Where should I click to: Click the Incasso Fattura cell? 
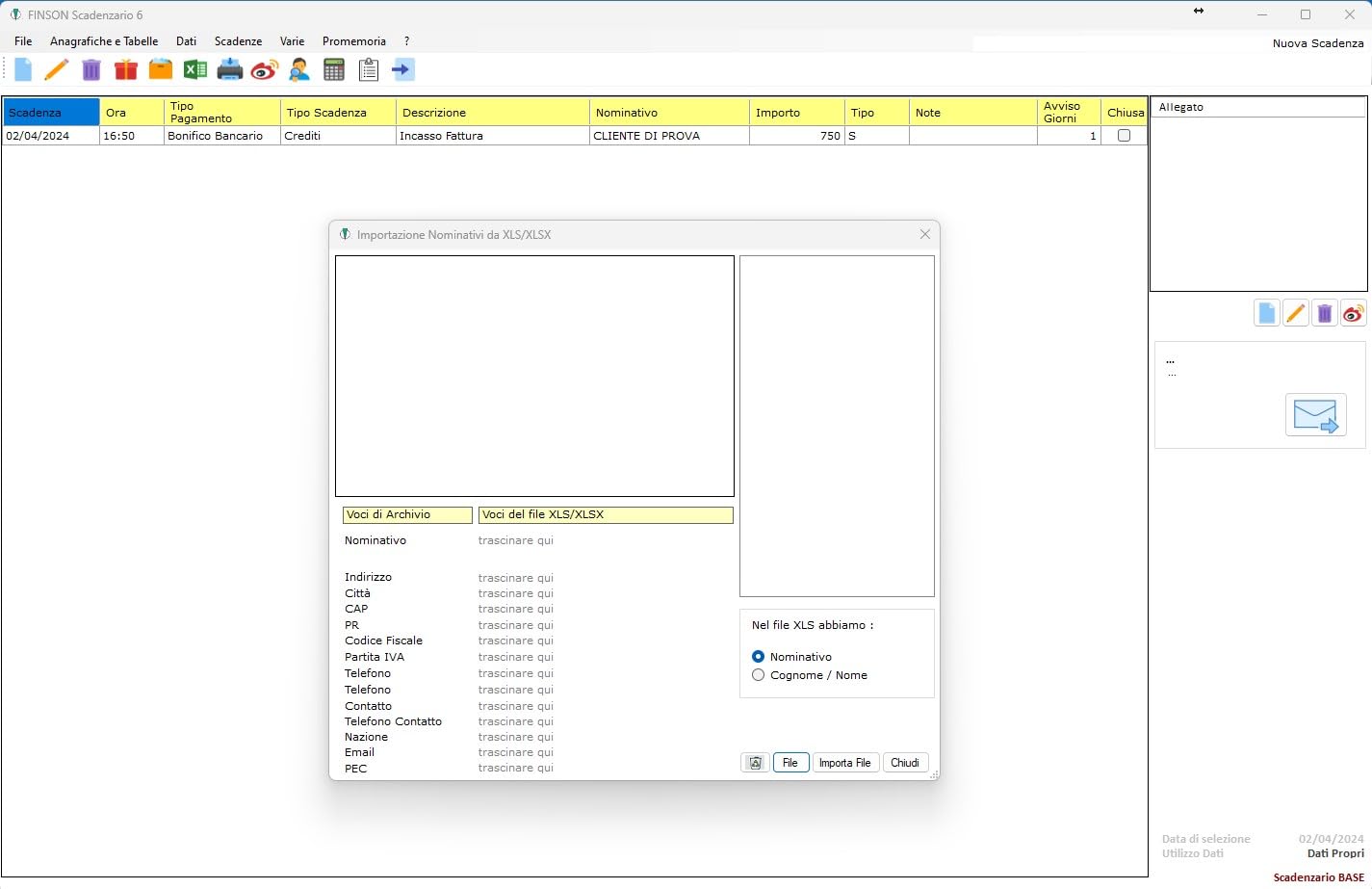click(x=493, y=136)
